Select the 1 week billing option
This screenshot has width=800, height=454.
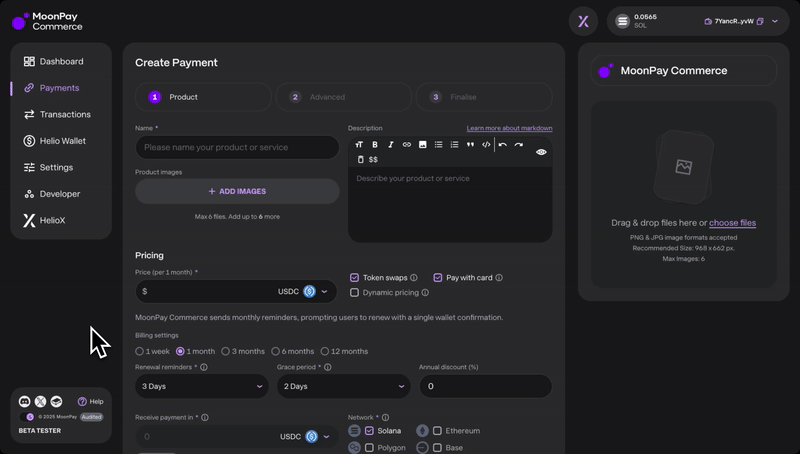coord(139,351)
